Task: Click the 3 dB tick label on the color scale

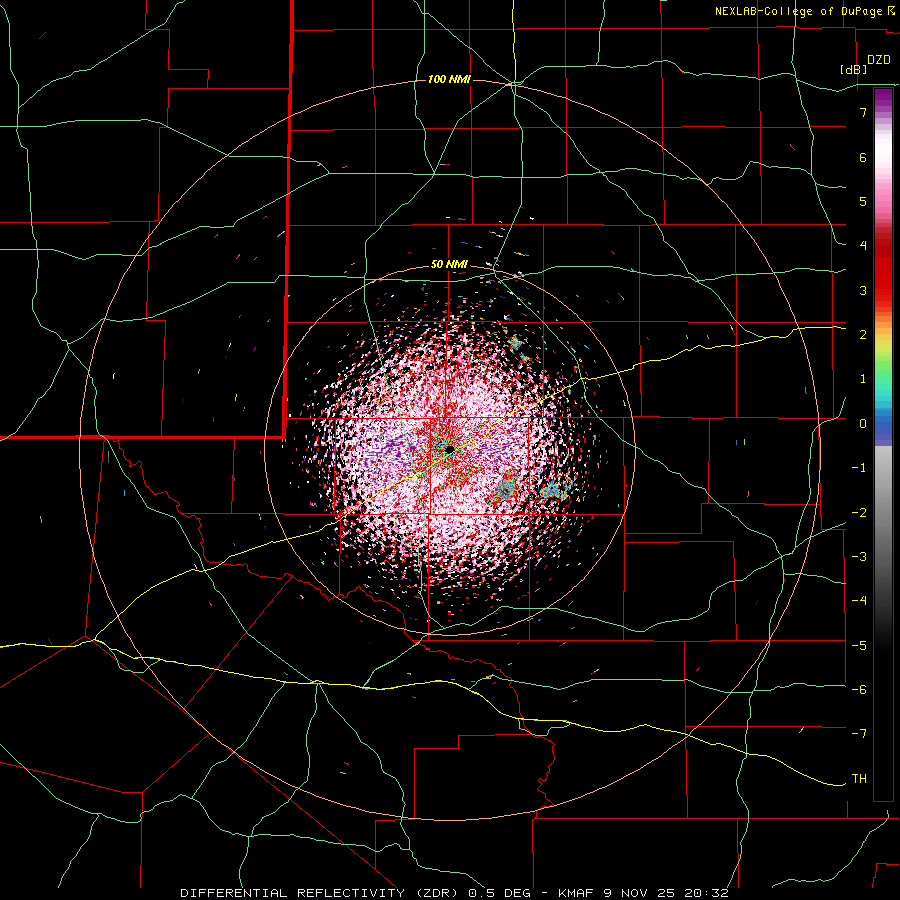Action: click(863, 290)
